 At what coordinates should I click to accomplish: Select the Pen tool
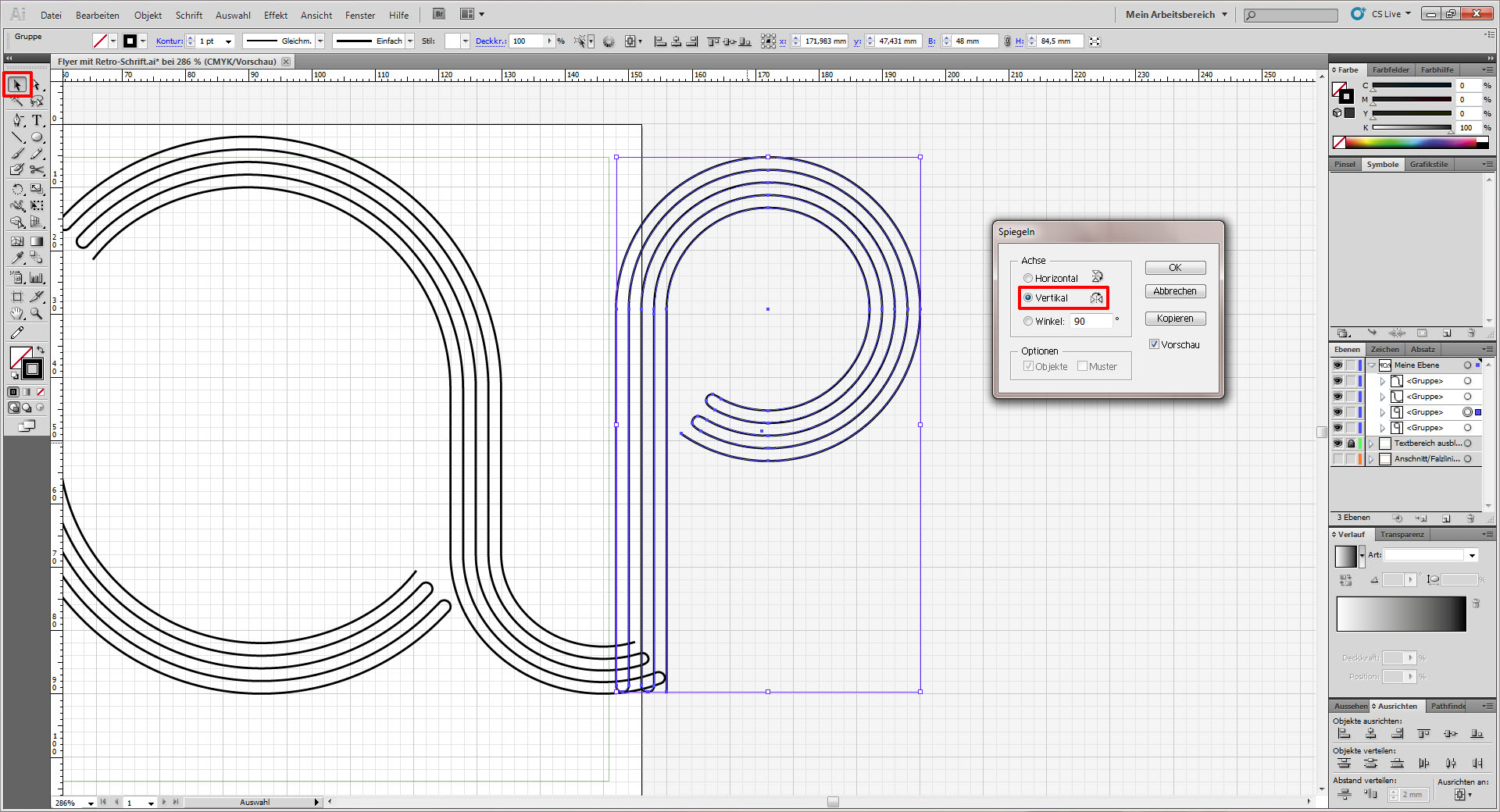[18, 120]
